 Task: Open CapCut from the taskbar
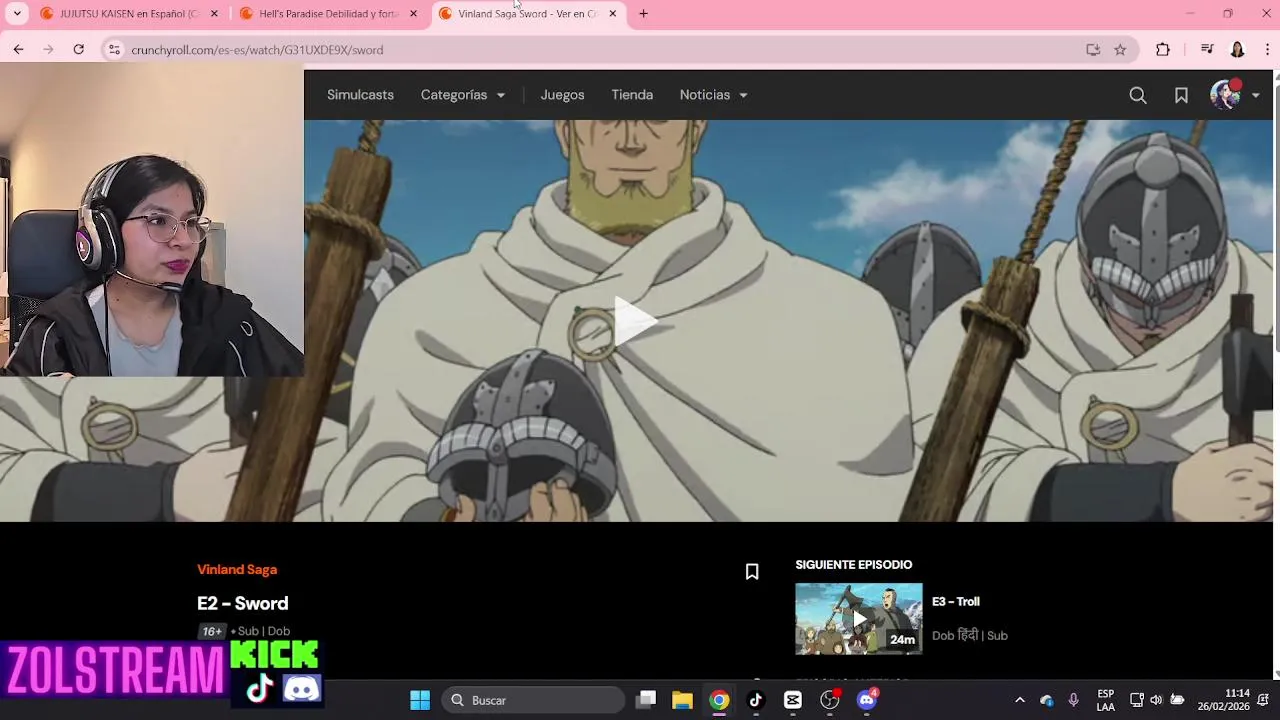[793, 700]
